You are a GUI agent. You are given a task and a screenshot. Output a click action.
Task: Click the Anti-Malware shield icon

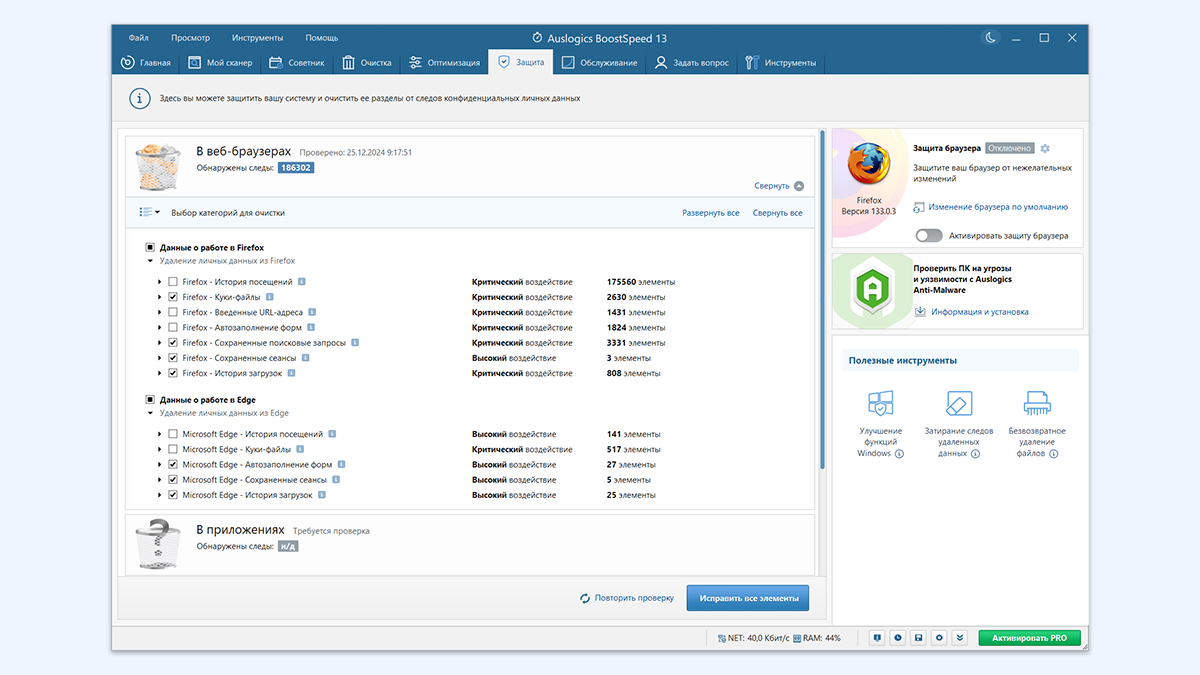(871, 291)
